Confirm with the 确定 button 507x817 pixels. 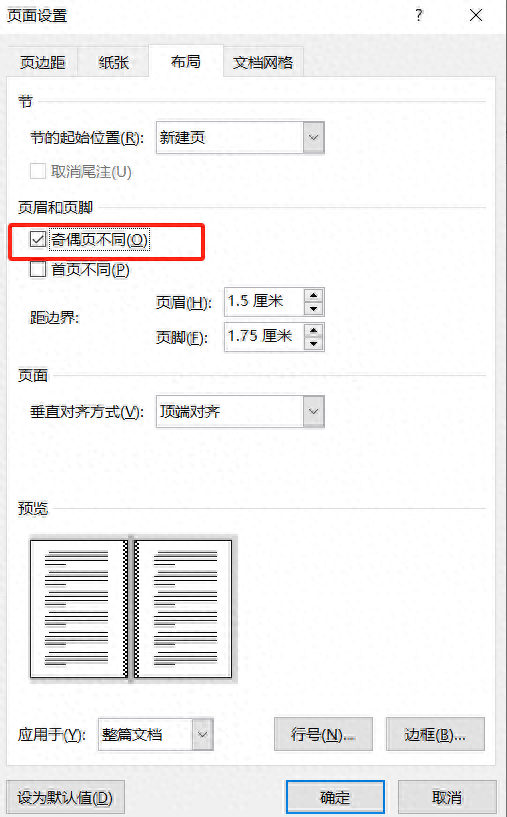tap(335, 797)
